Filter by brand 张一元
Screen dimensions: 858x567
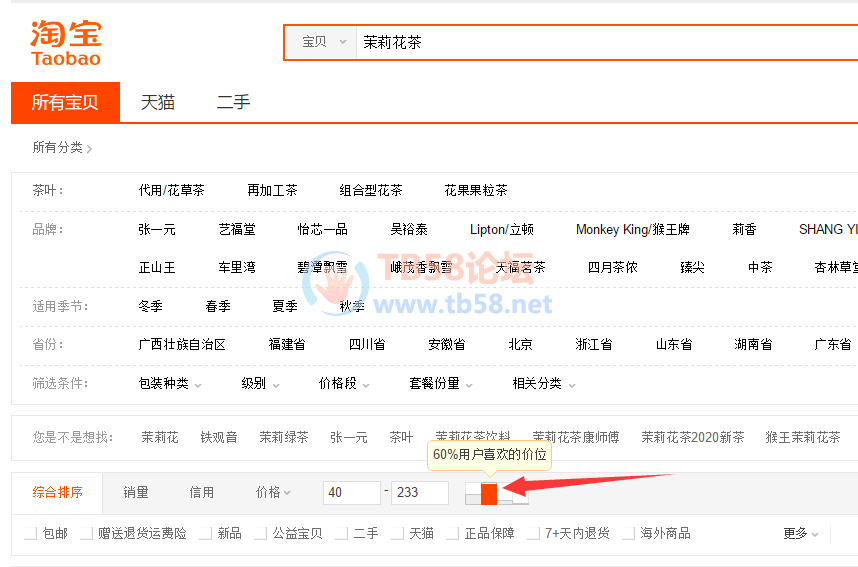coord(157,229)
